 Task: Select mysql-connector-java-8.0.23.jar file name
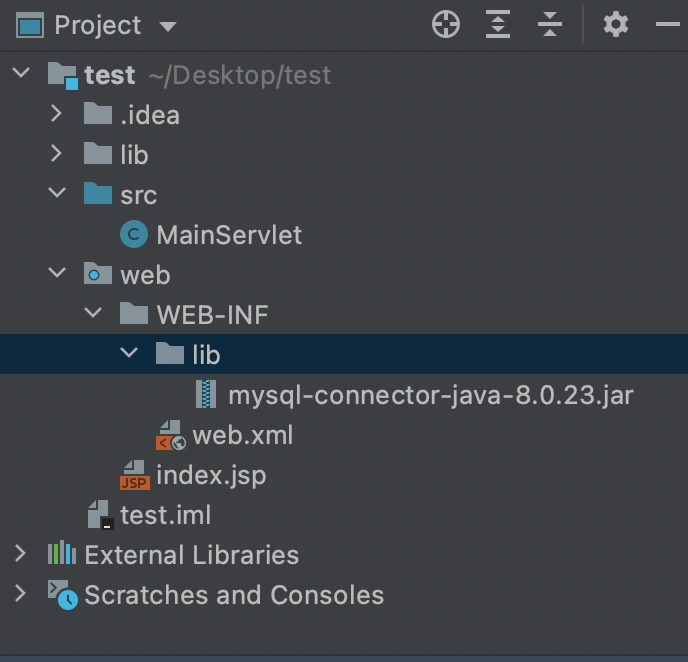point(431,396)
